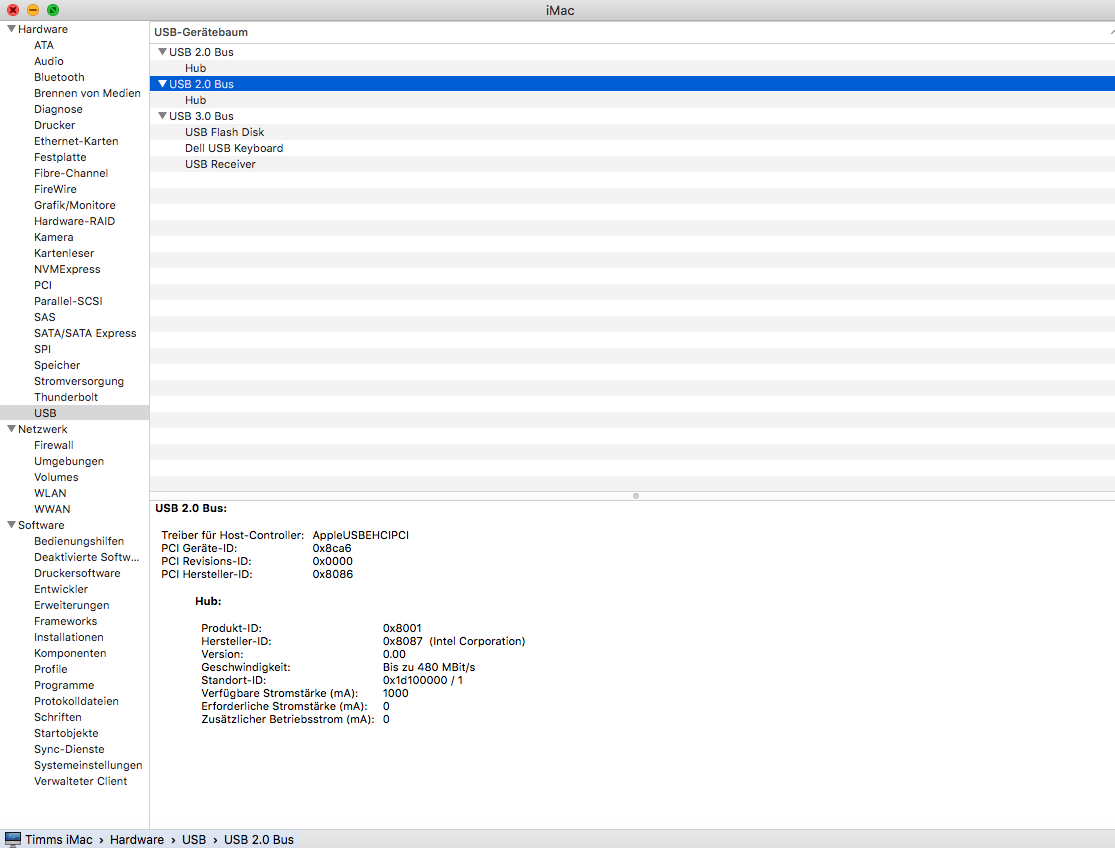Screen dimensions: 1115x848
Task: Click the computer icon in path bar
Action: click(x=13, y=839)
